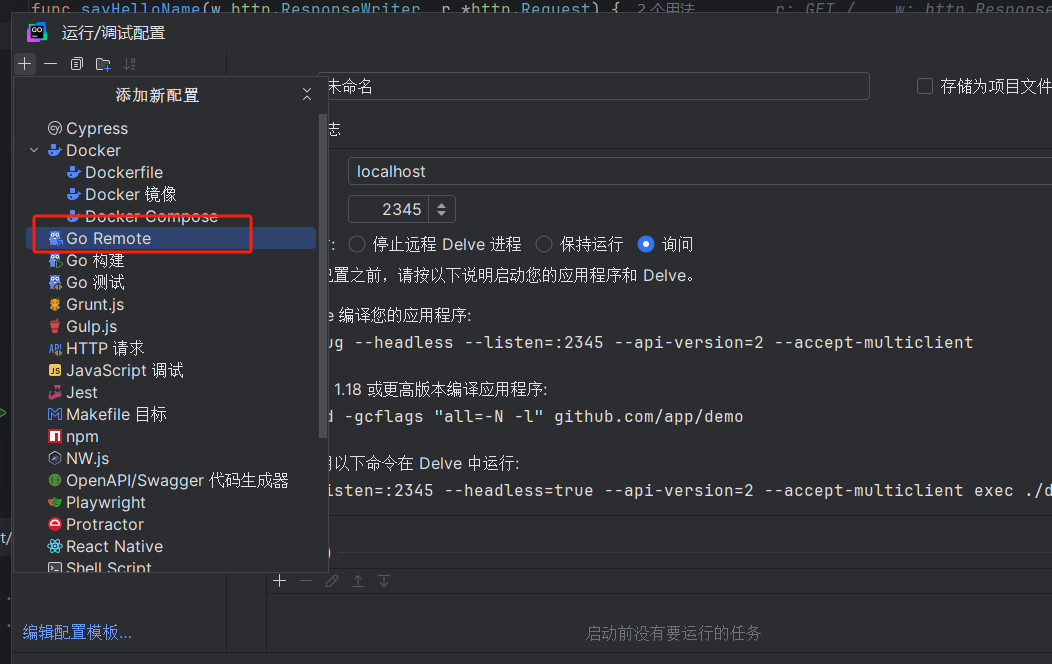Click the Playwright masks icon
Viewport: 1052px width, 664px height.
(x=55, y=502)
